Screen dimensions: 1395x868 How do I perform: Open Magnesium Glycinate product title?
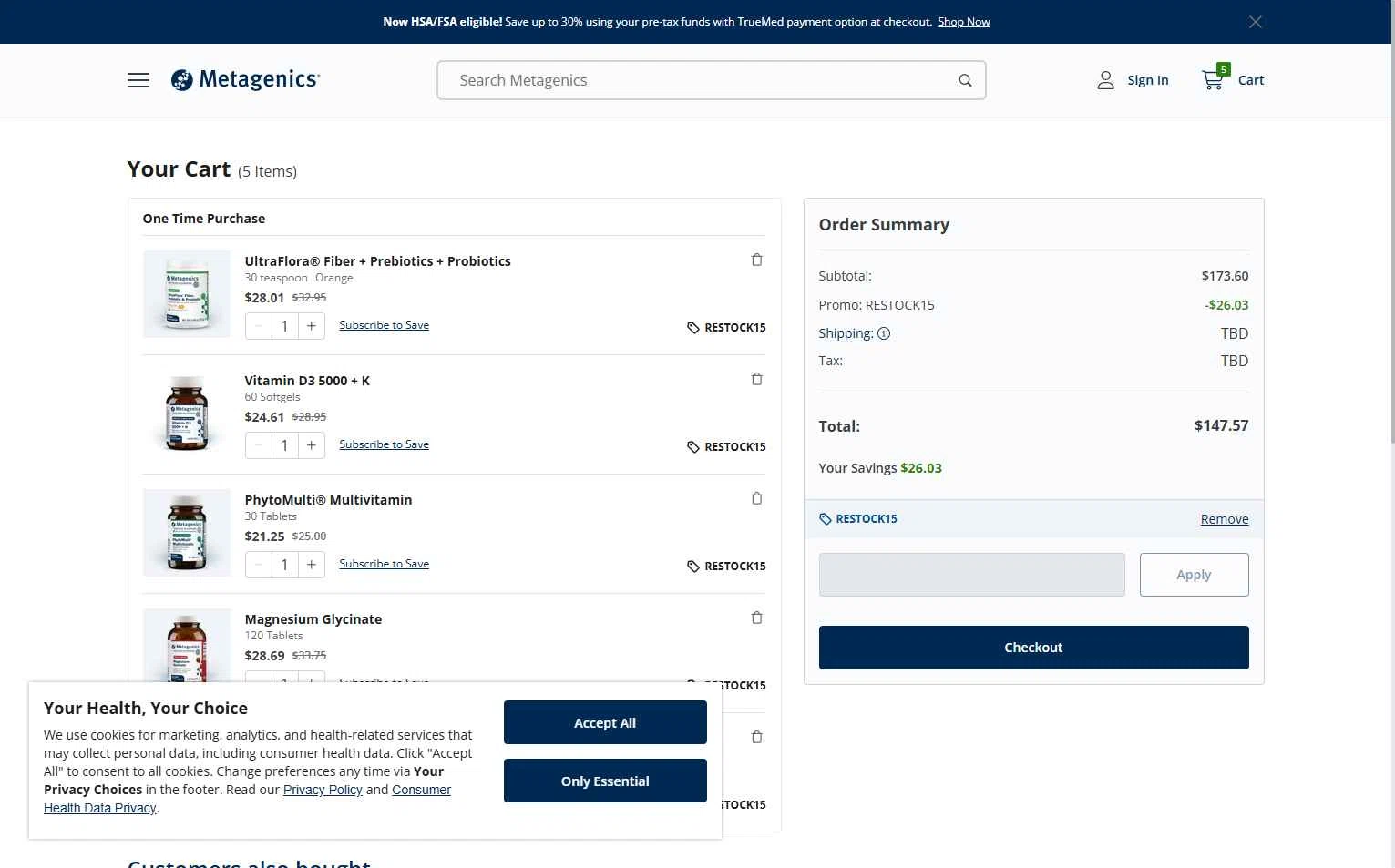313,619
